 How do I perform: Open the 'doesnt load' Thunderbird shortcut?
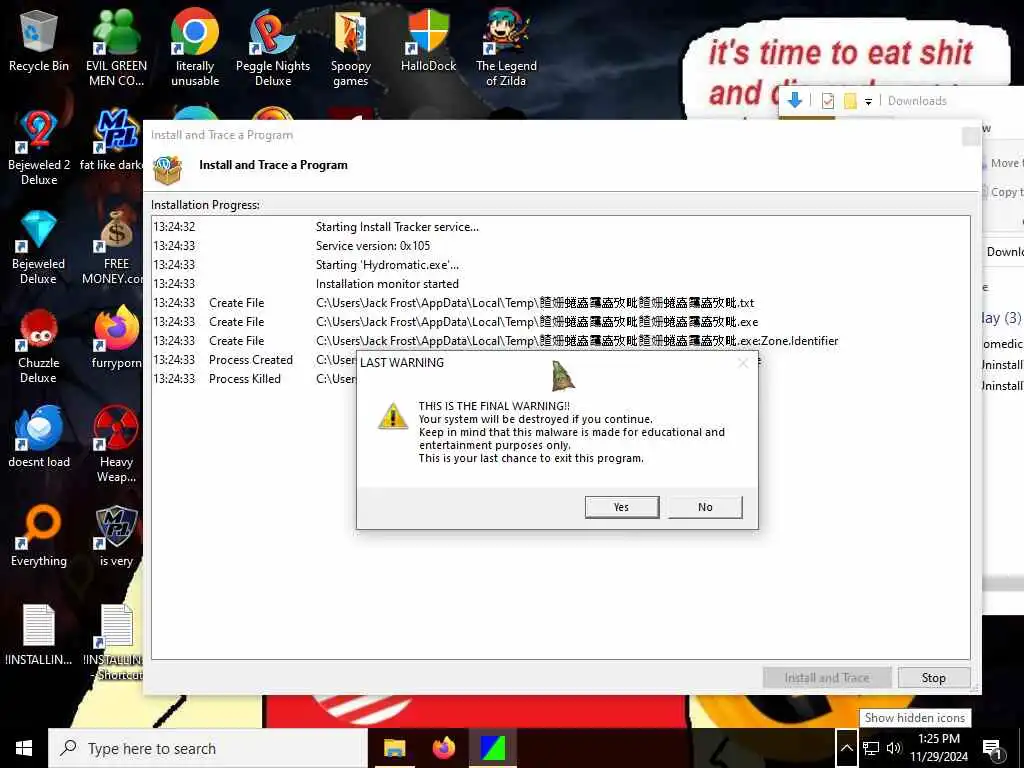(39, 437)
